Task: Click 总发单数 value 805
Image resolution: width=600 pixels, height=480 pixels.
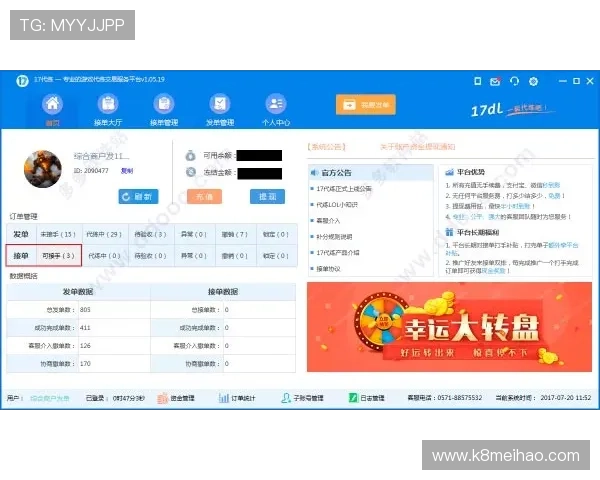Action: (85, 310)
